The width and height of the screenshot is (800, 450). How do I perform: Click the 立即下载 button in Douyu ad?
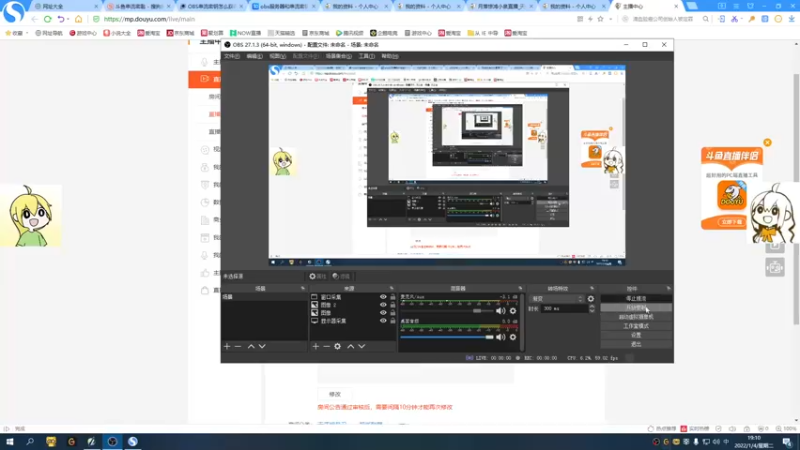tap(732, 222)
